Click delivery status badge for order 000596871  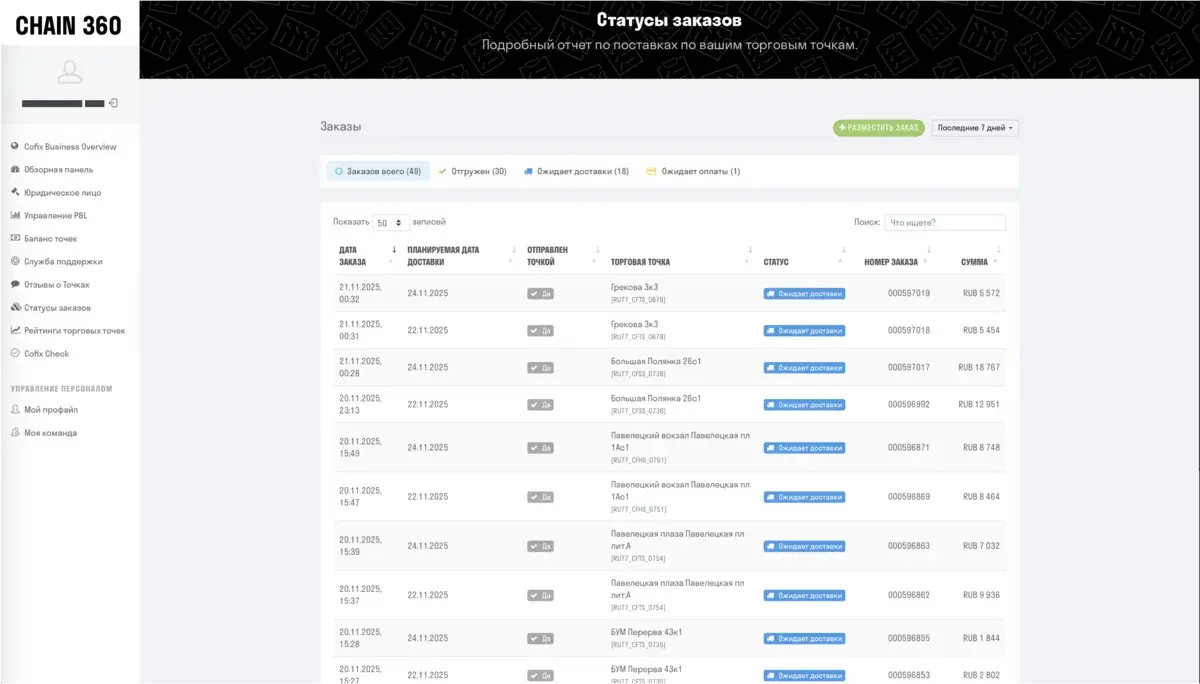point(804,448)
